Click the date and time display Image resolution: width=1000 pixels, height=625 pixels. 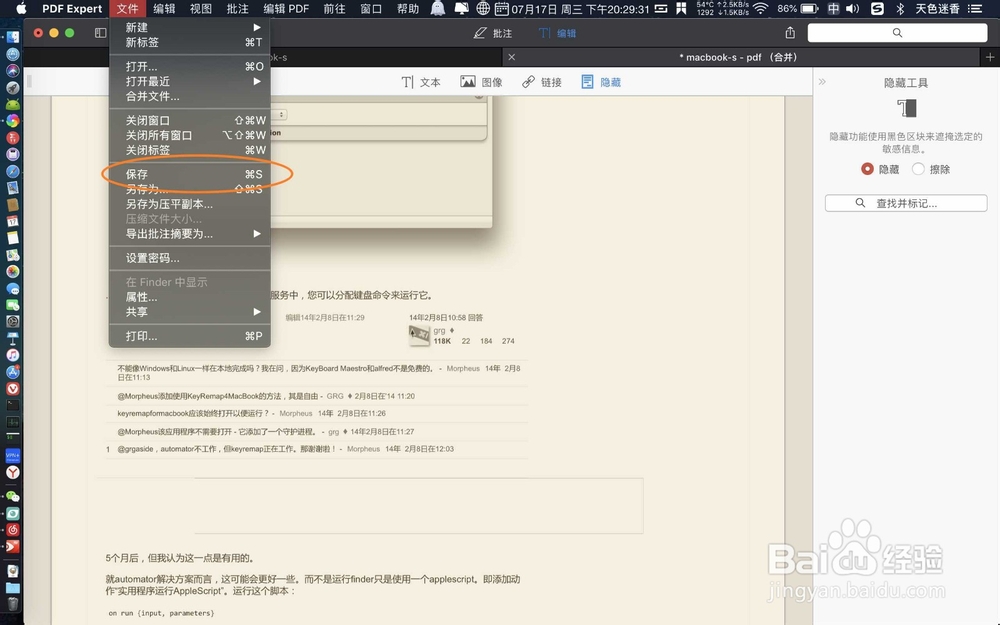[580, 8]
